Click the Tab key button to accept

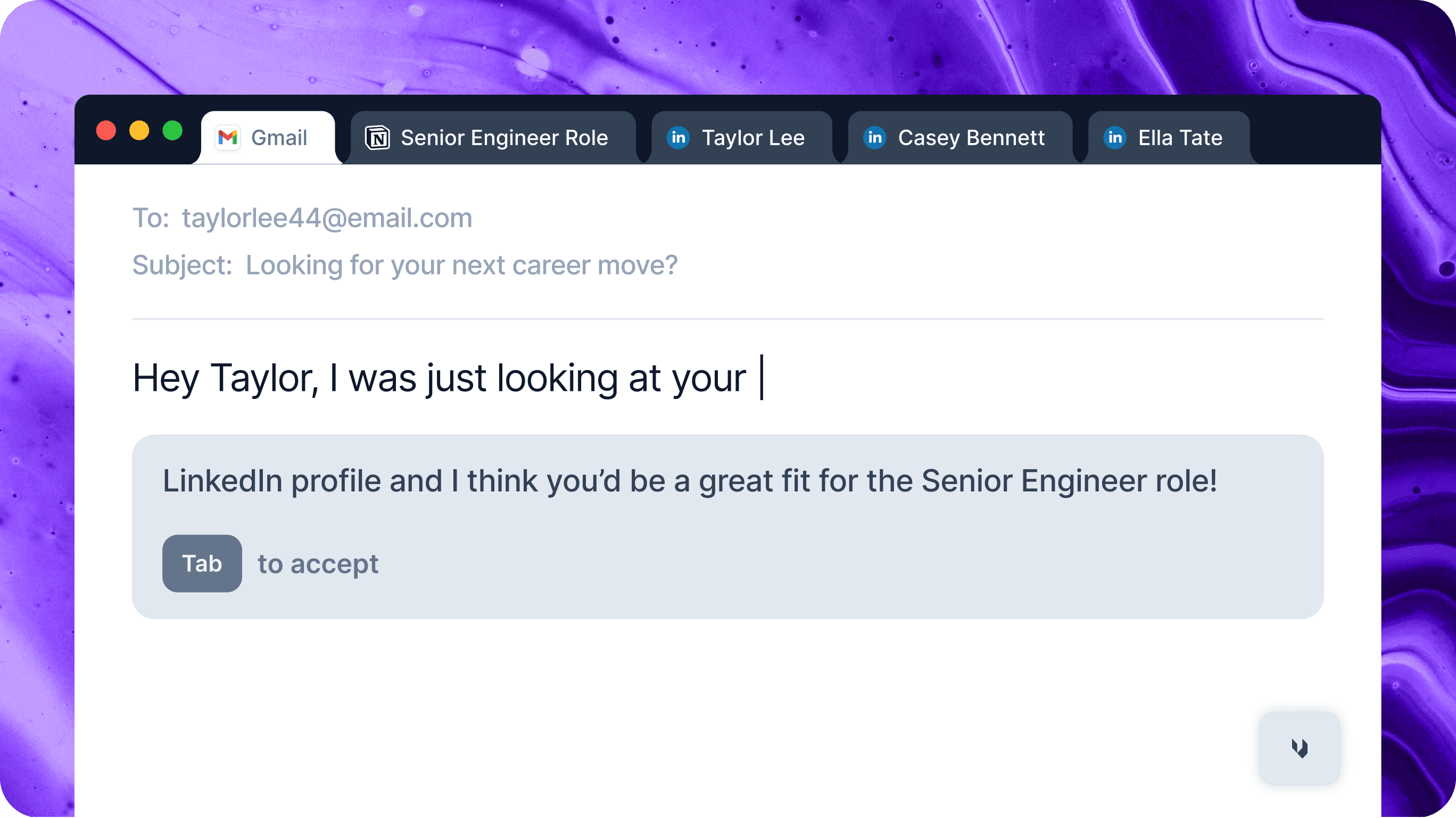pos(202,563)
